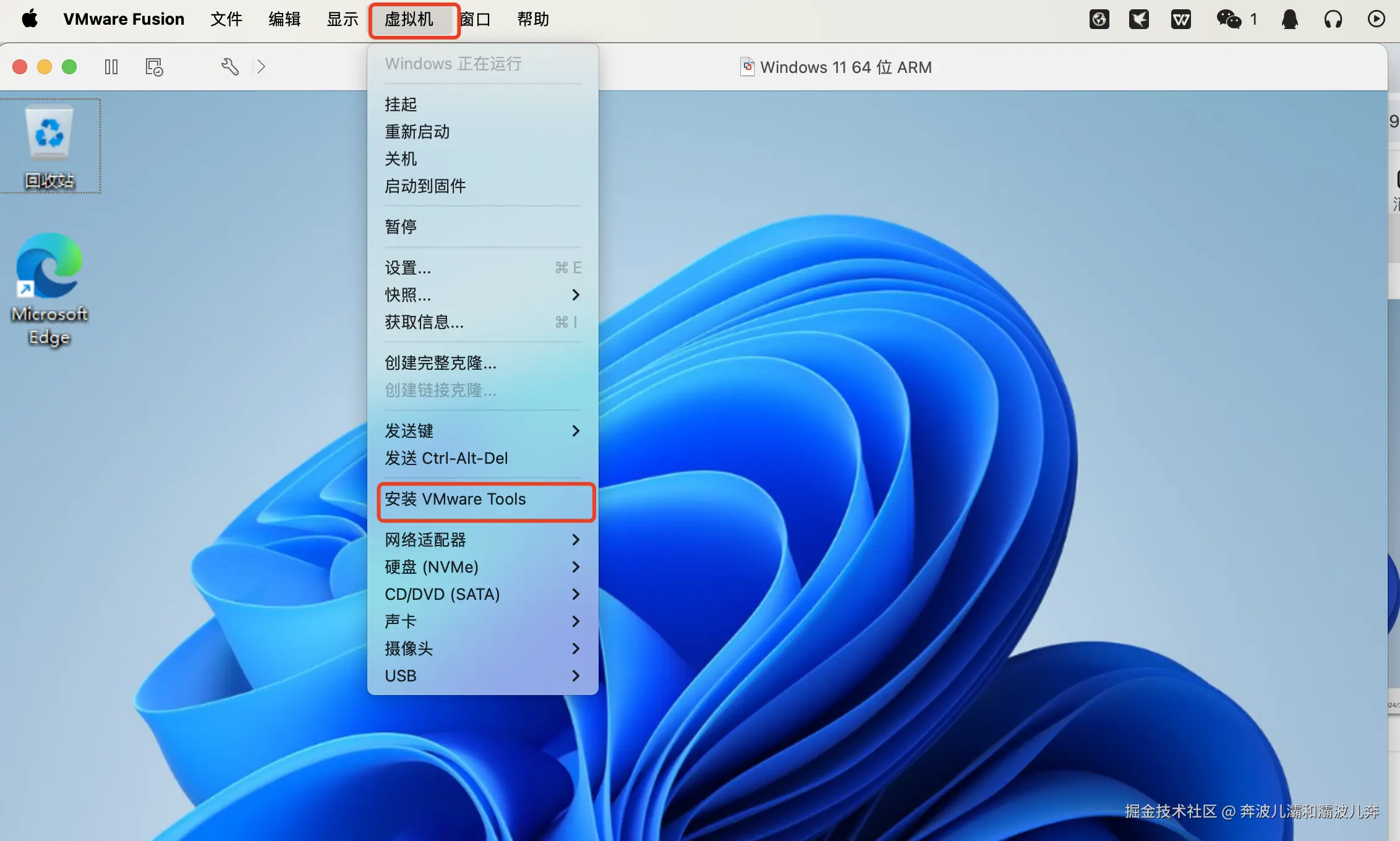Image resolution: width=1400 pixels, height=841 pixels.
Task: Click 发送 Ctrl-Alt-Del menu item
Action: point(446,458)
